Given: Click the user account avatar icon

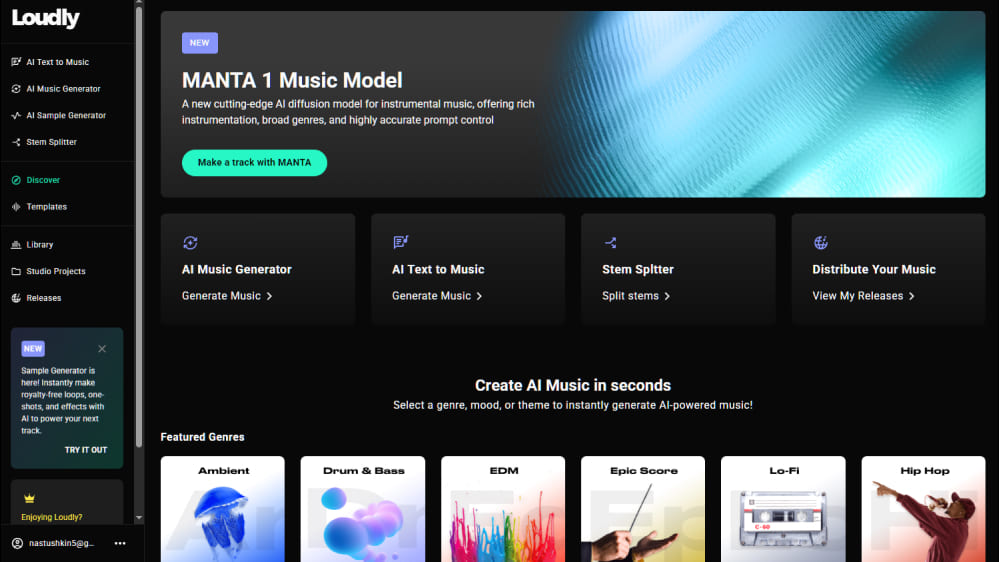Looking at the screenshot, I should point(17,543).
